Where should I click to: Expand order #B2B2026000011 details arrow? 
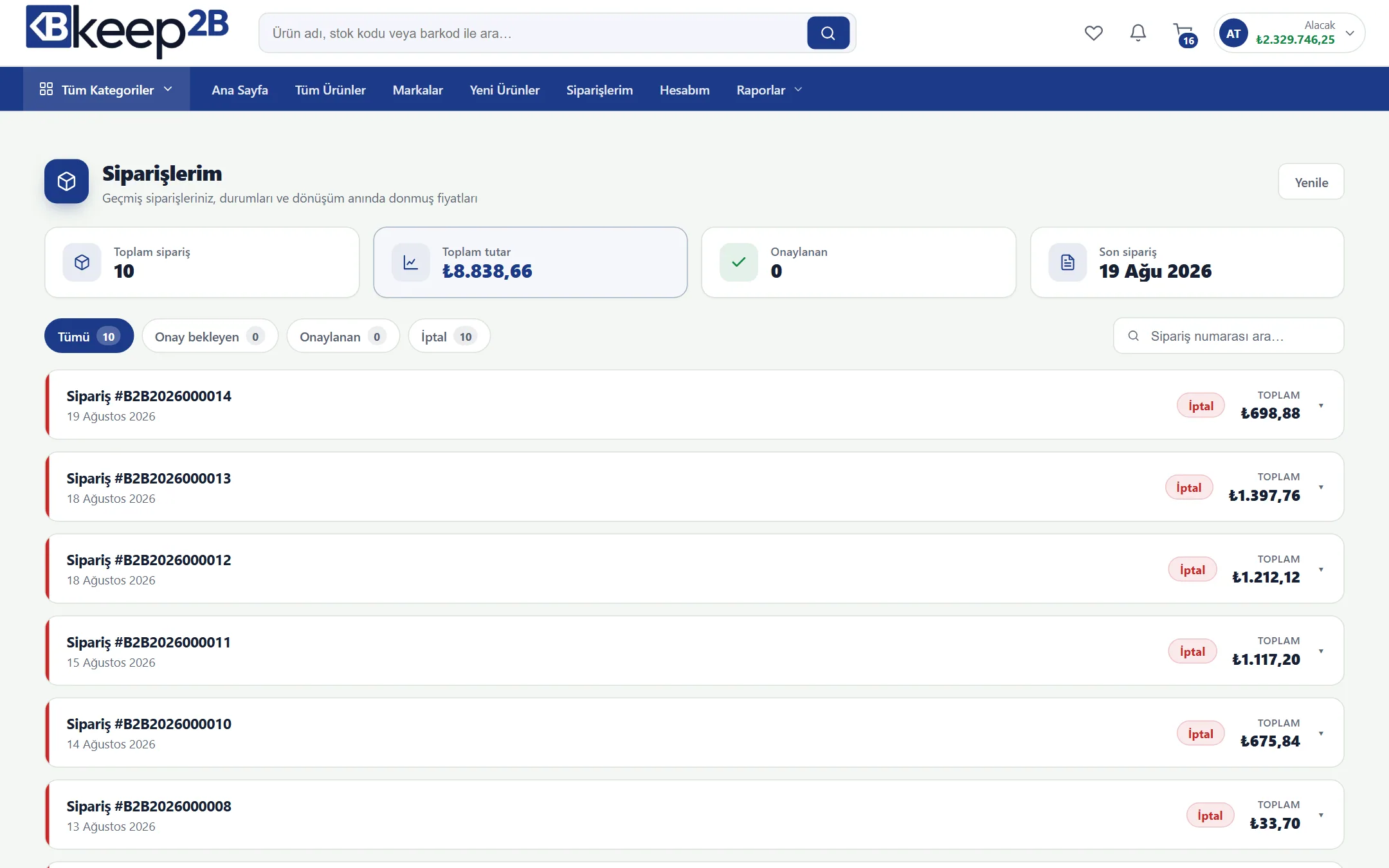point(1321,651)
